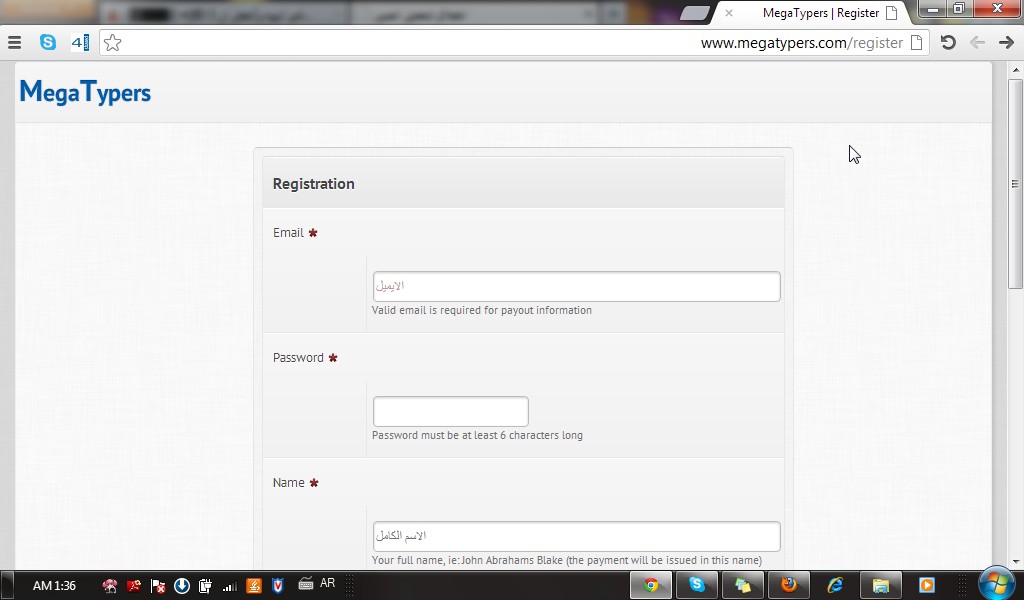Viewport: 1024px width, 600px height.
Task: Click the Show Desktop button beside the clock
Action: tap(7, 586)
